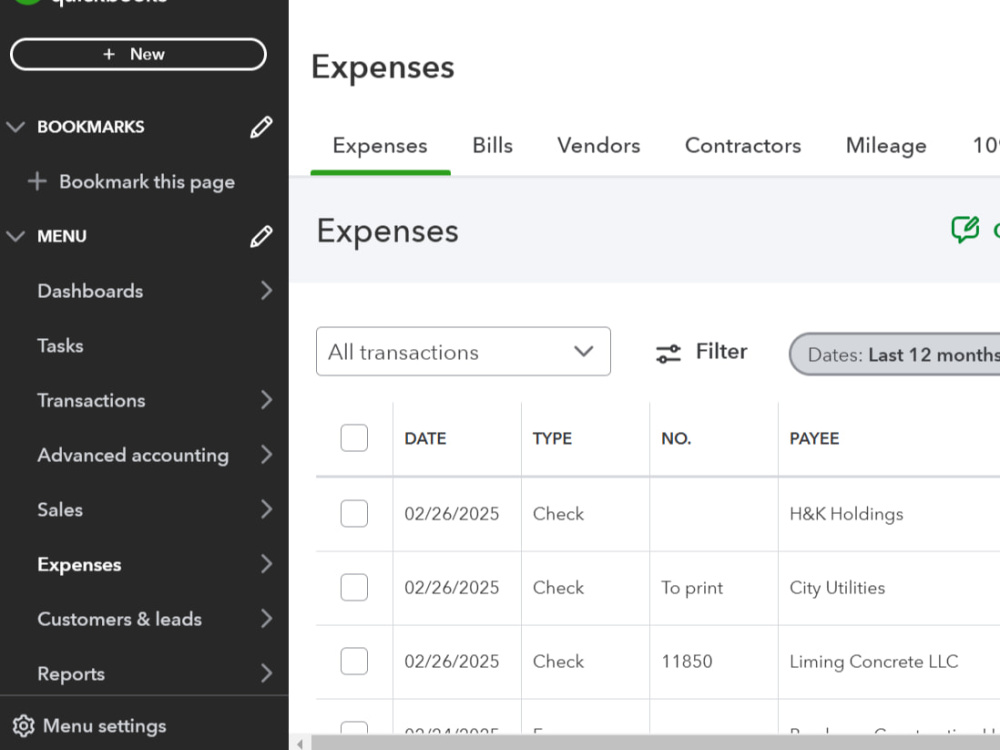
Task: Select the Expenses tab at the top
Action: [x=380, y=145]
